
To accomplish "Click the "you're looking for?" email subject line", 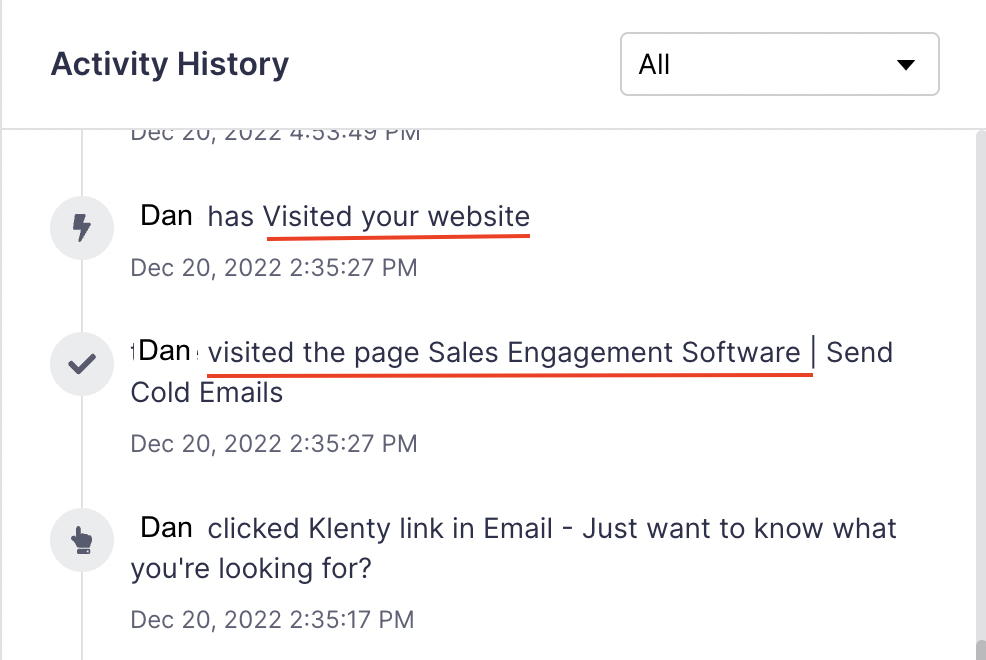I will click(x=251, y=568).
